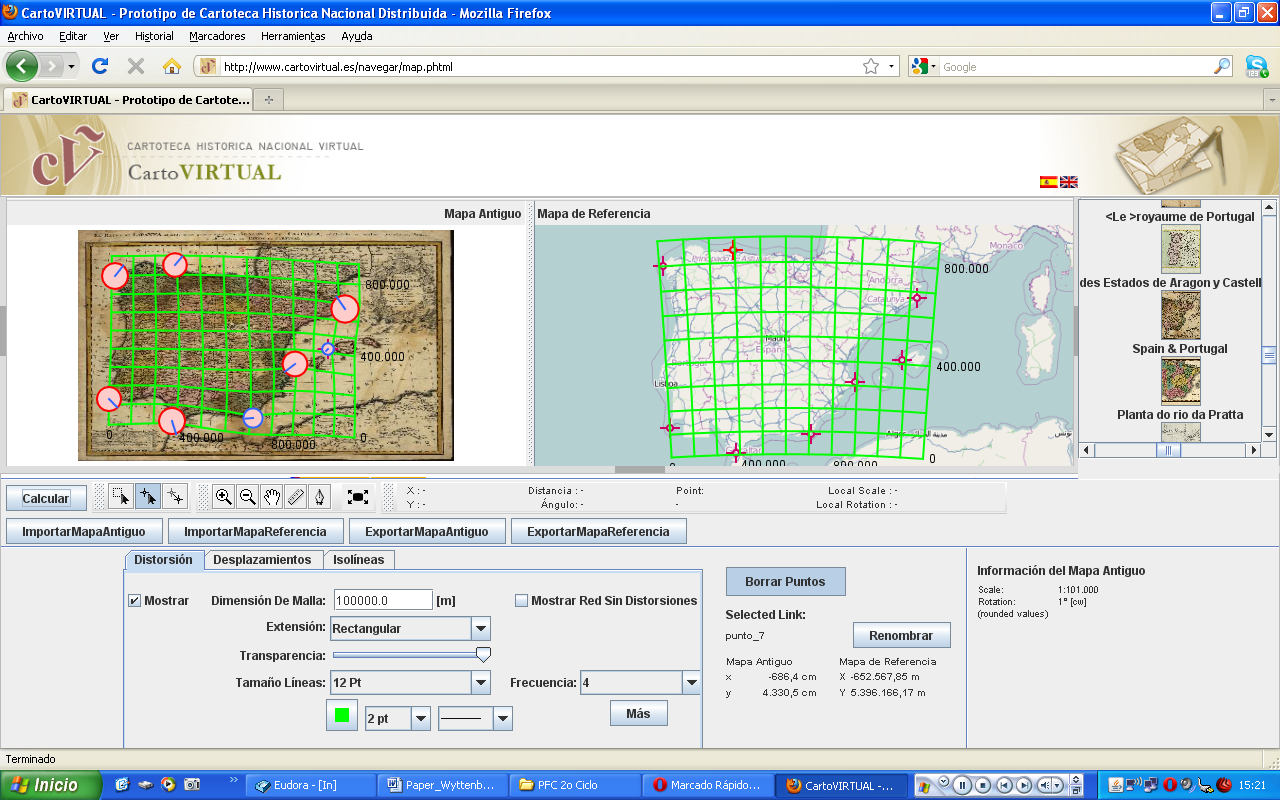Open the Historial menu

tap(154, 36)
